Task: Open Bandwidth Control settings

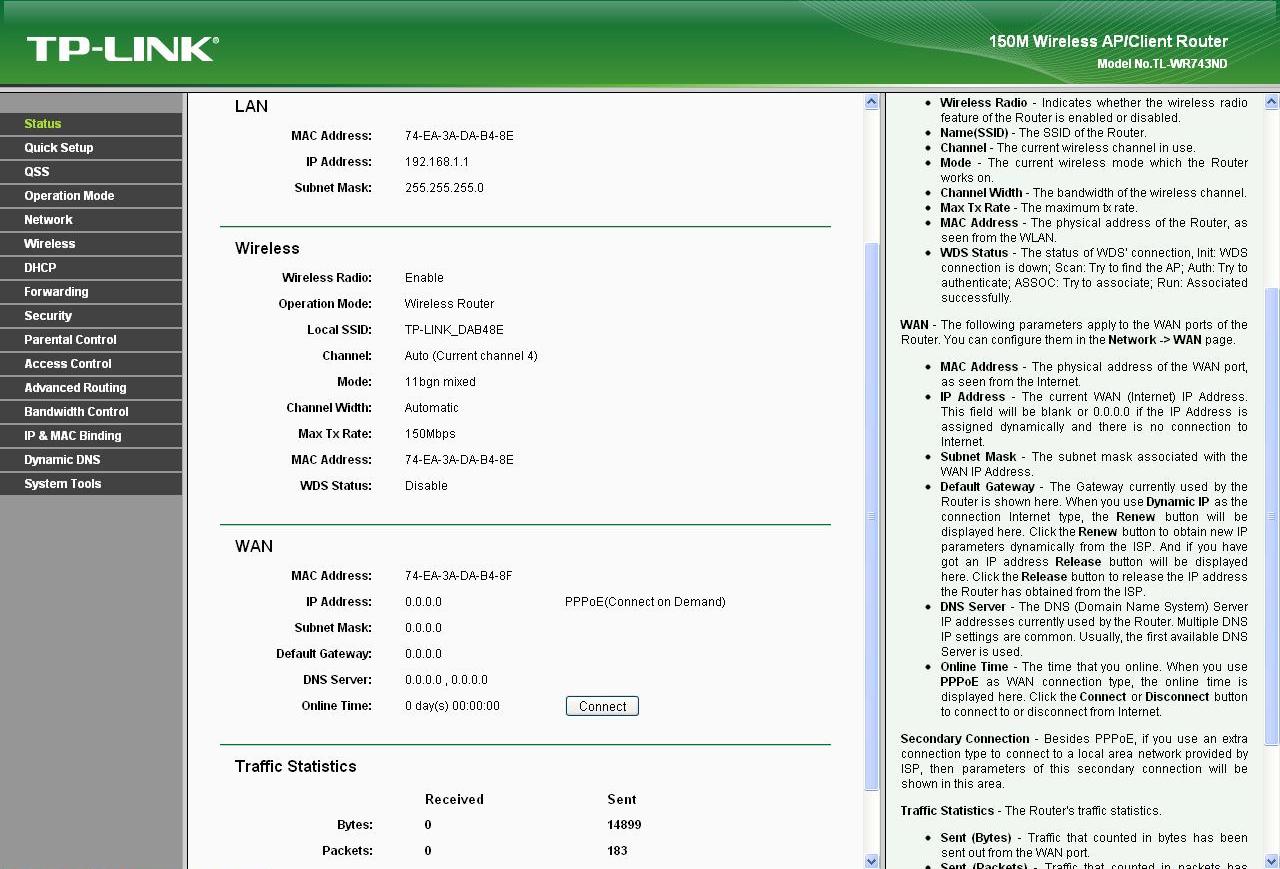Action: coord(91,412)
